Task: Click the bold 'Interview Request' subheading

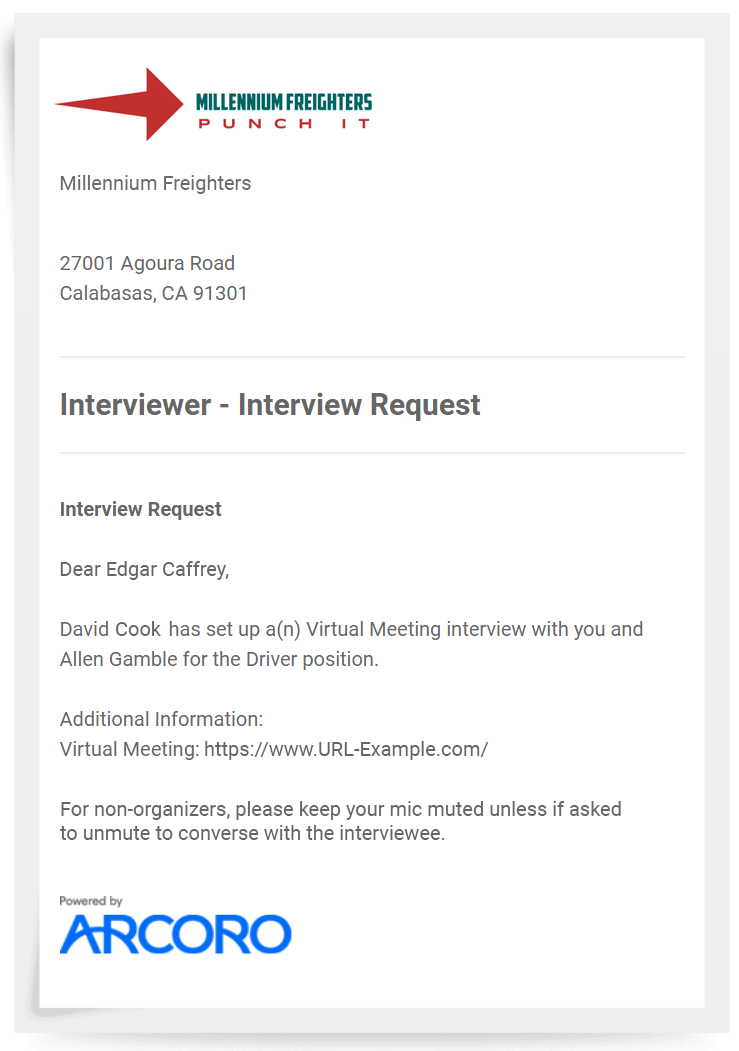Action: pos(141,509)
